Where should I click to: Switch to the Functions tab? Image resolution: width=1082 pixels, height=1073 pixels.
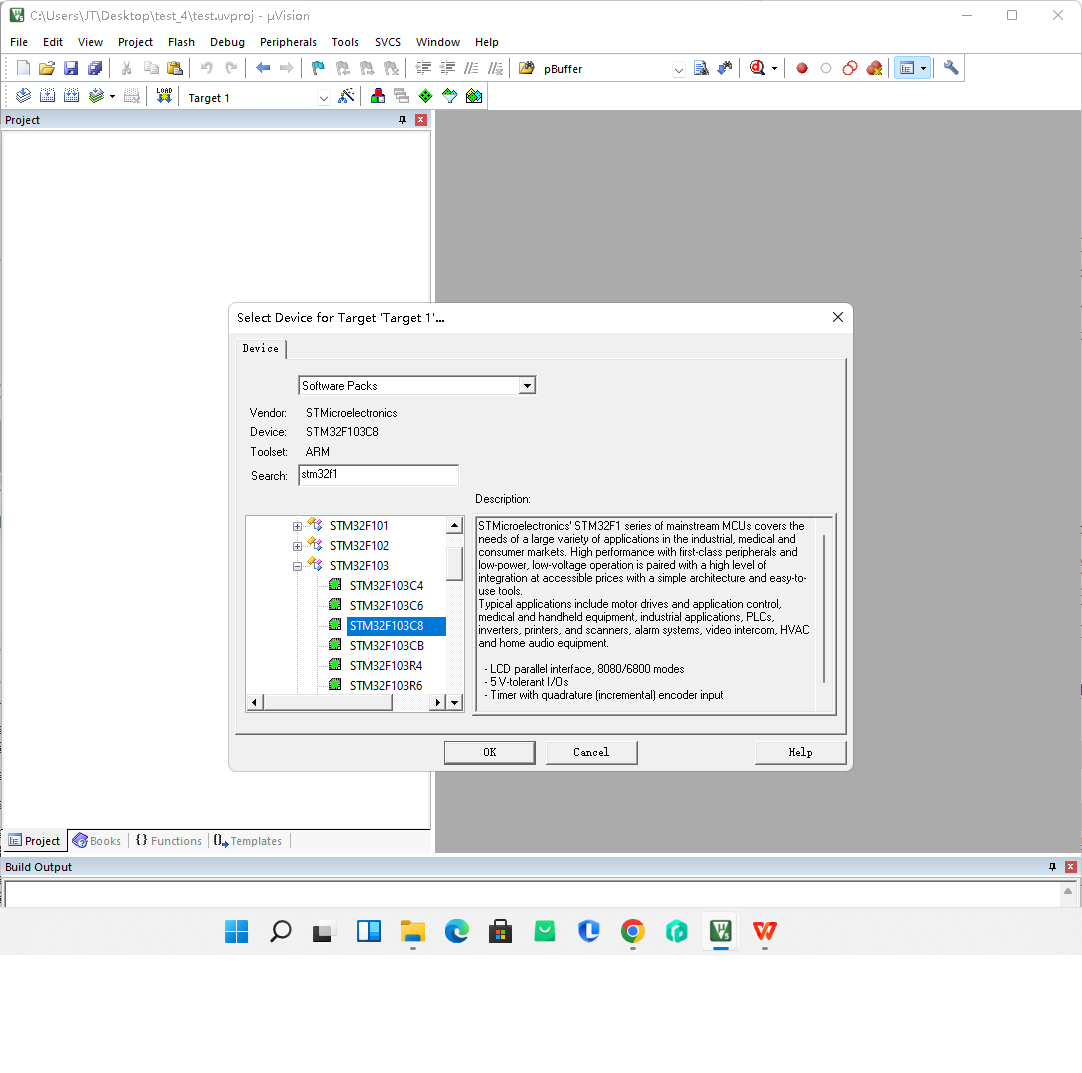[169, 840]
